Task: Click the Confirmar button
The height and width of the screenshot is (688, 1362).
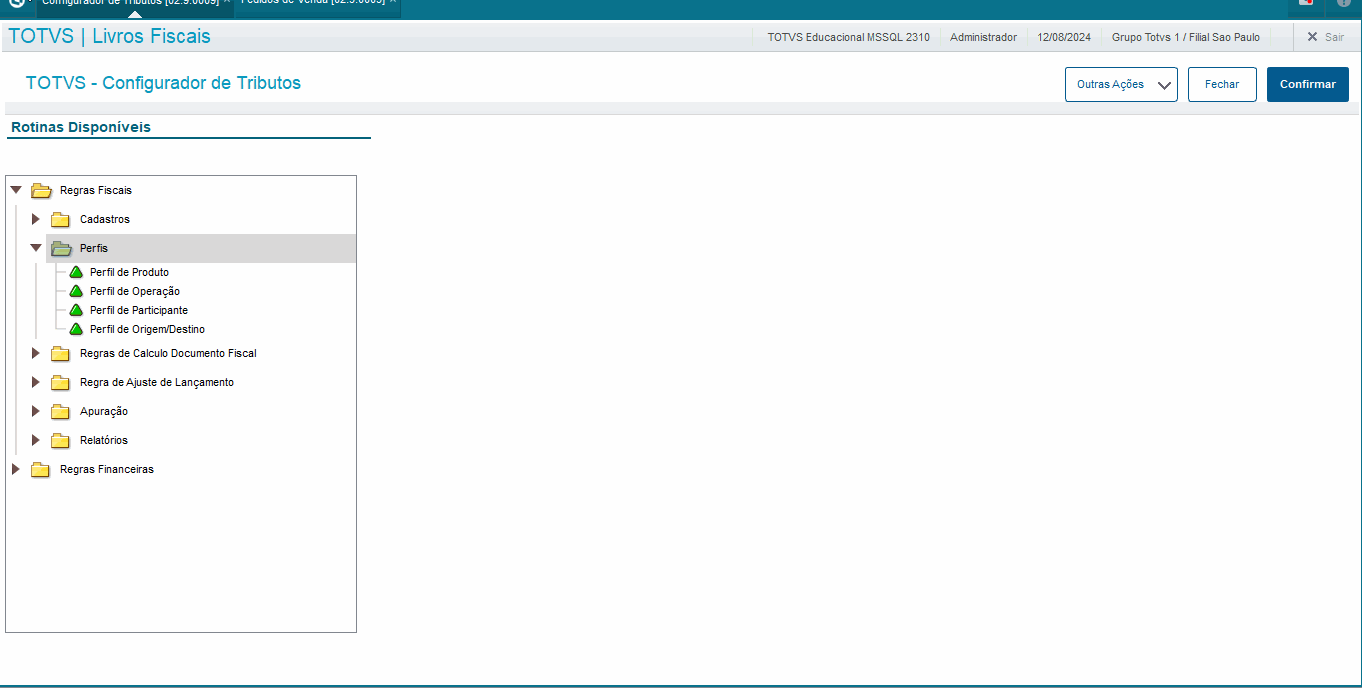Action: pyautogui.click(x=1308, y=85)
